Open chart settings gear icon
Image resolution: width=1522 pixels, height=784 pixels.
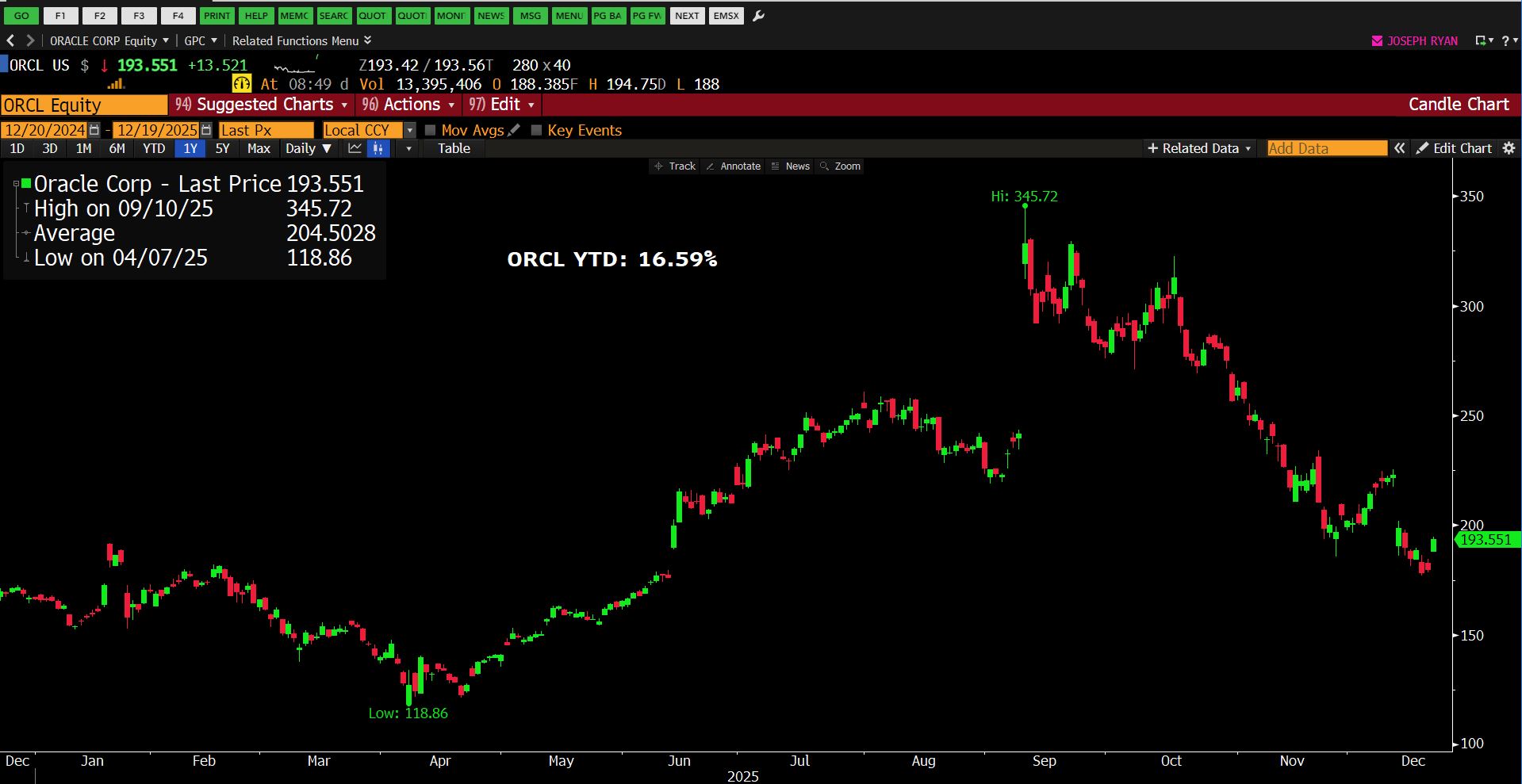pyautogui.click(x=1509, y=148)
